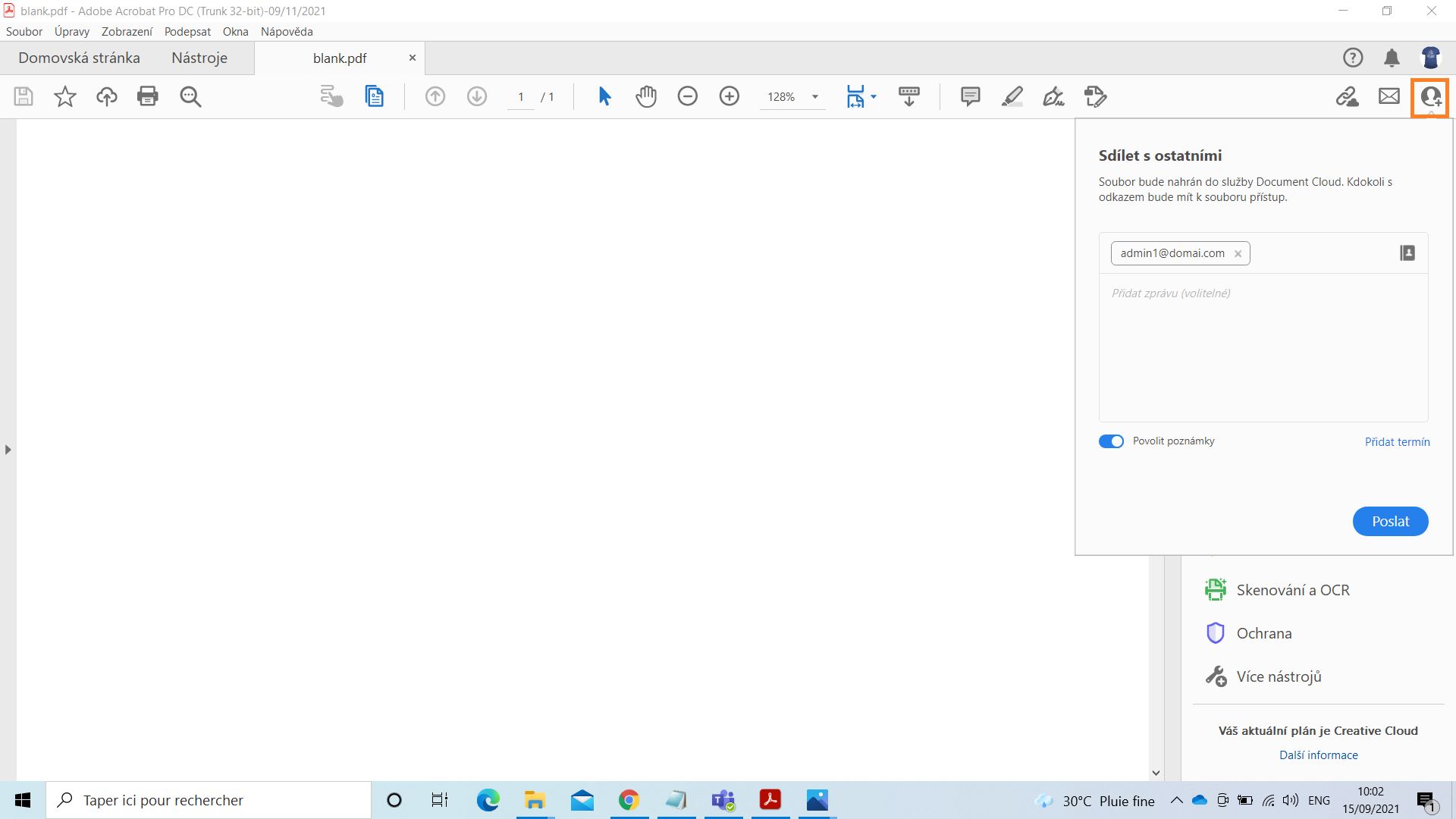
Task: Open Skenování a OCR tool
Action: click(x=1292, y=590)
